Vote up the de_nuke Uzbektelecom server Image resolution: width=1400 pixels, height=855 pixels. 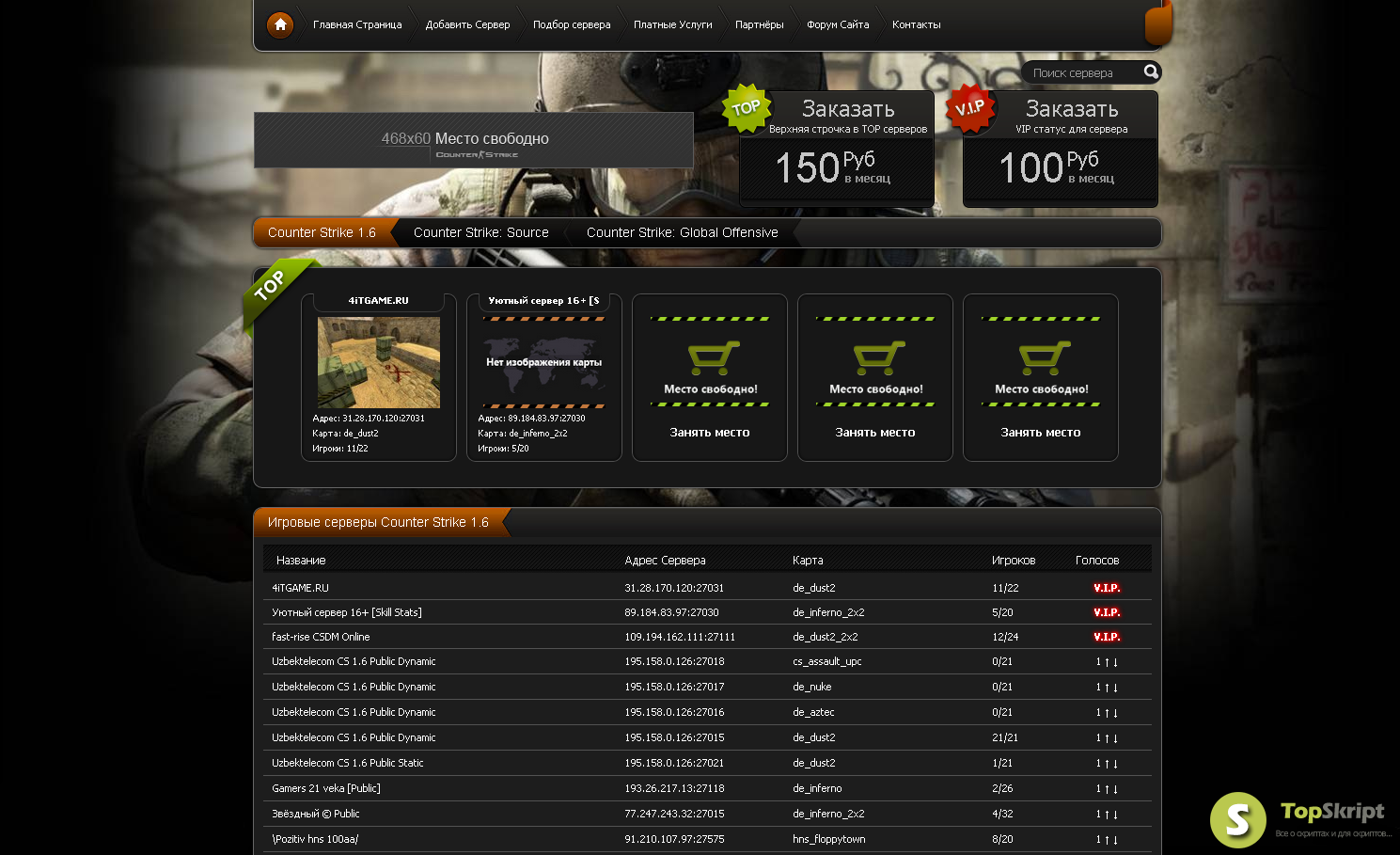tap(1107, 688)
